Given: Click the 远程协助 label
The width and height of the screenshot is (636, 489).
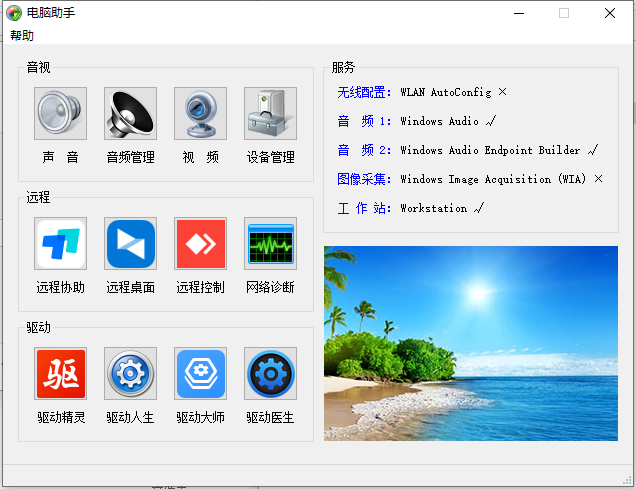Looking at the screenshot, I should coord(60,287).
